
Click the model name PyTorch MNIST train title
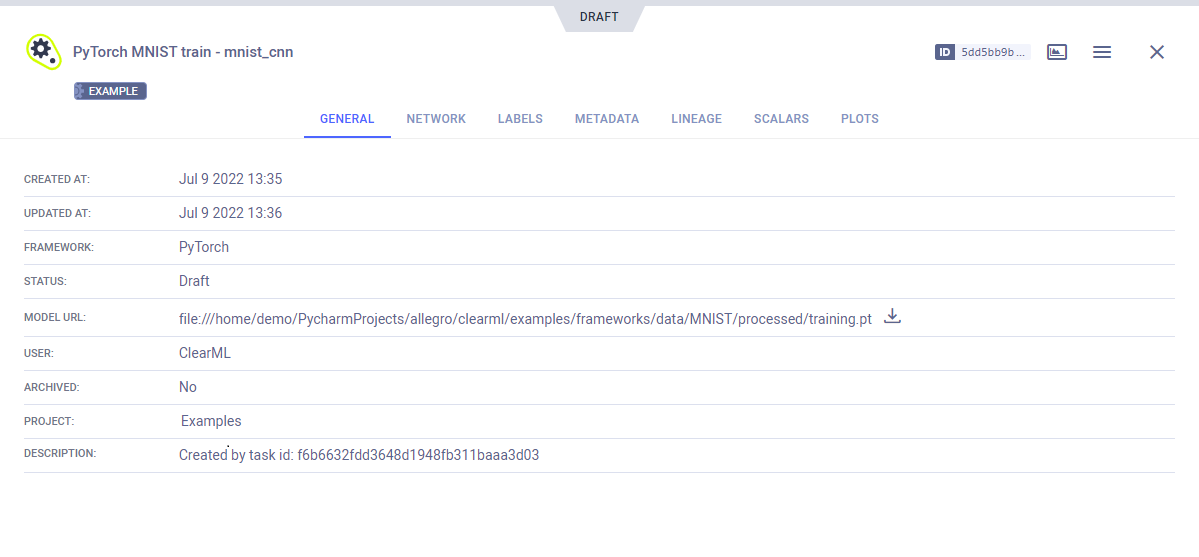click(x=183, y=52)
